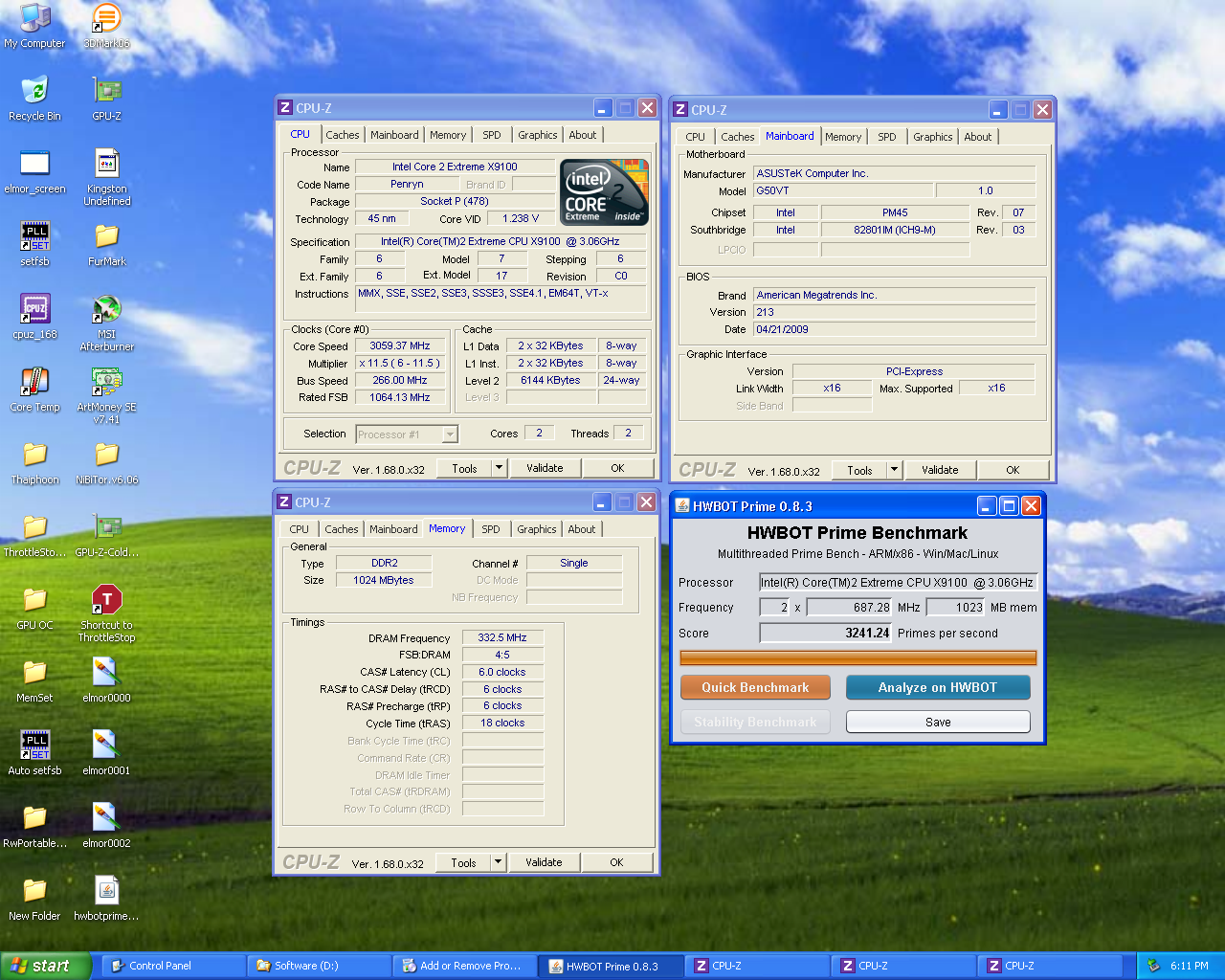
Task: Open the Recycle Bin icon
Action: pos(34,99)
